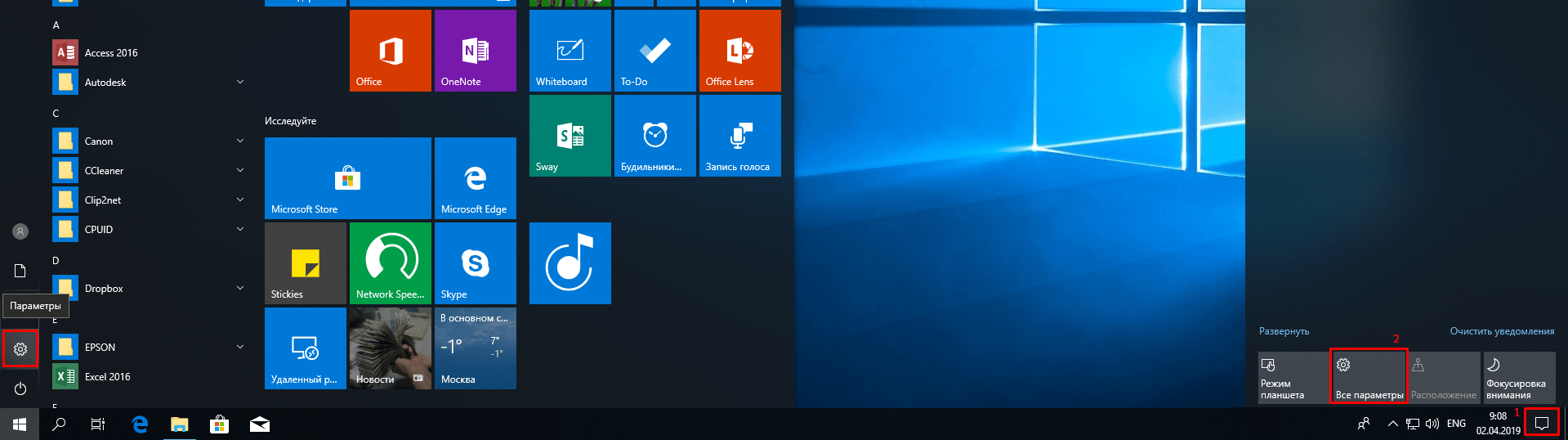Jump to letter D section header
This screenshot has height=440, width=1568.
click(x=56, y=261)
